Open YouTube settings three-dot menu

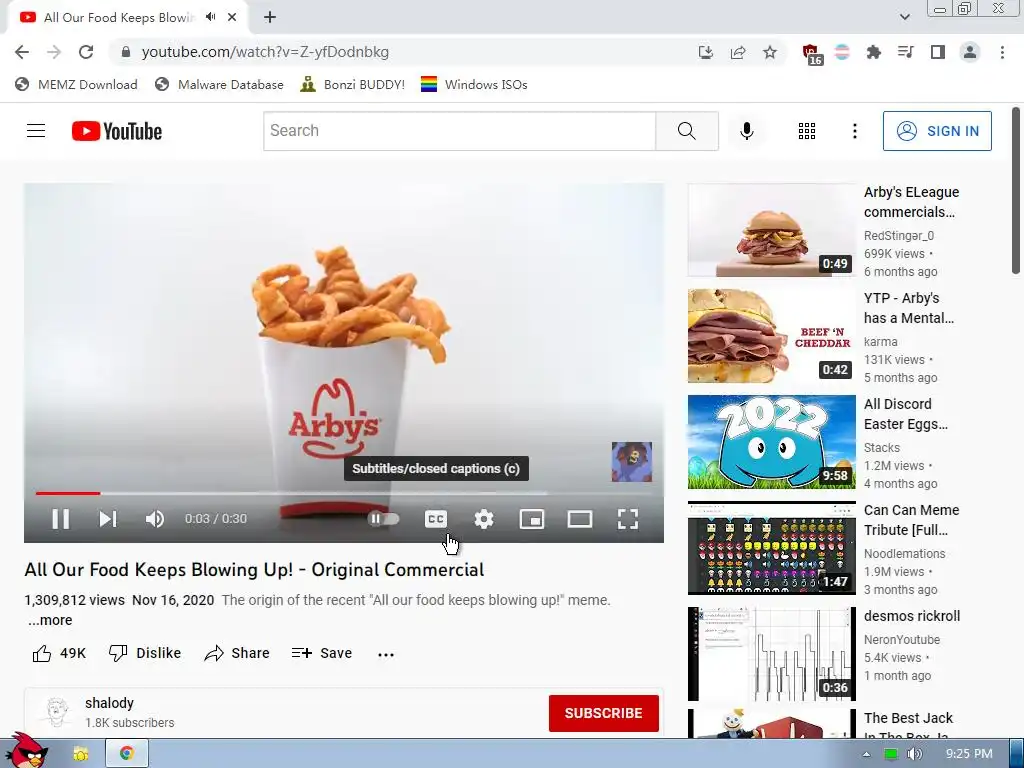point(854,131)
